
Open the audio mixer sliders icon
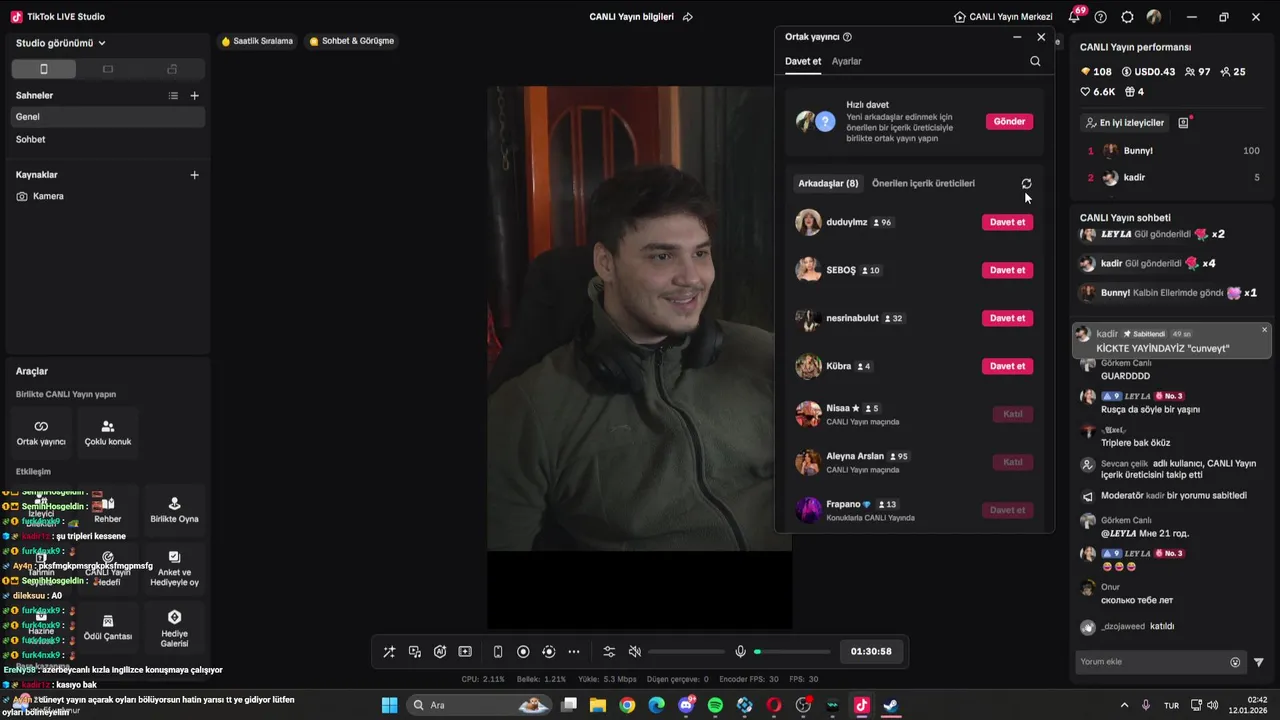click(x=609, y=651)
